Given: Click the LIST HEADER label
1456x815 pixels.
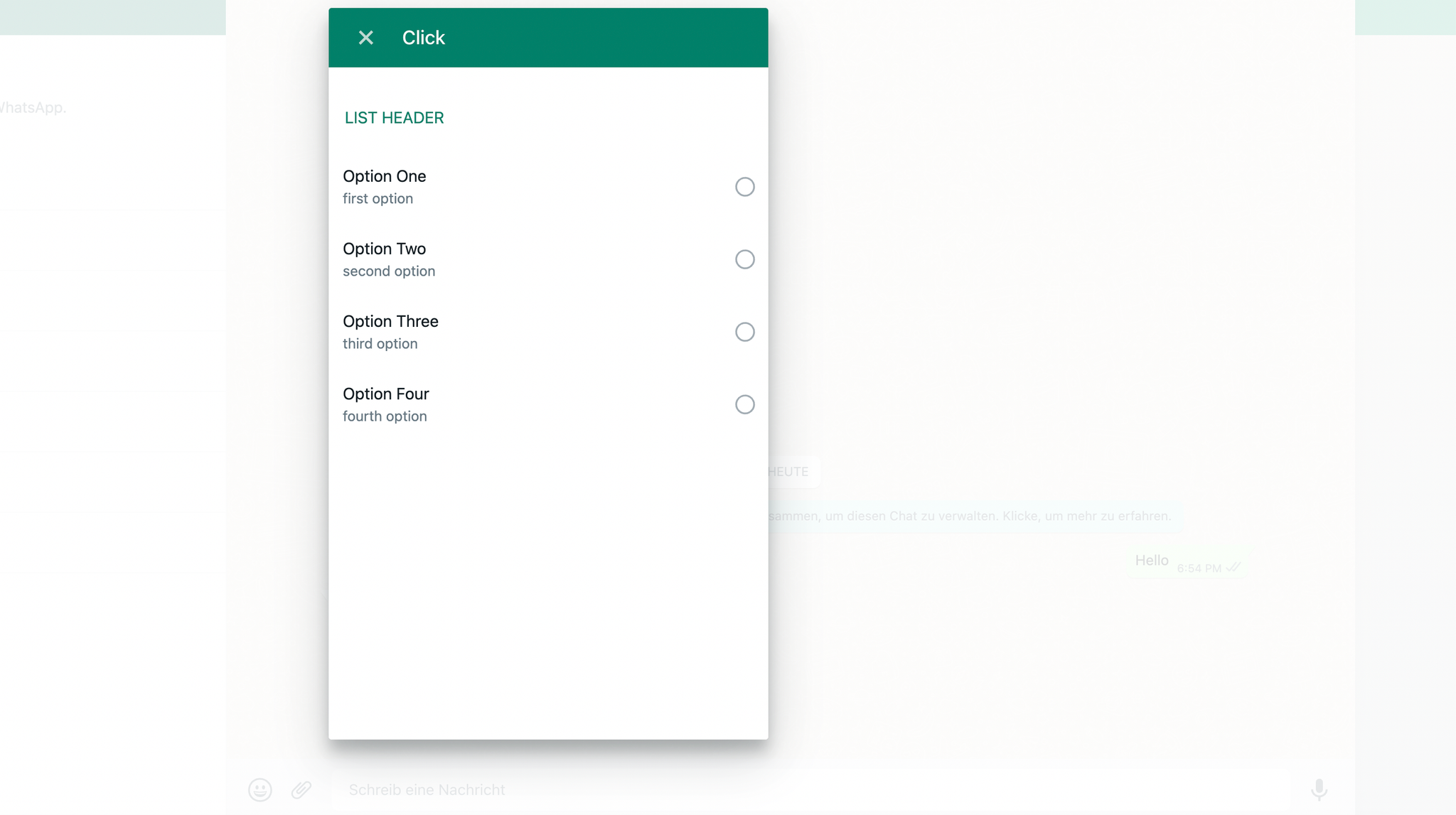Looking at the screenshot, I should click(x=394, y=118).
